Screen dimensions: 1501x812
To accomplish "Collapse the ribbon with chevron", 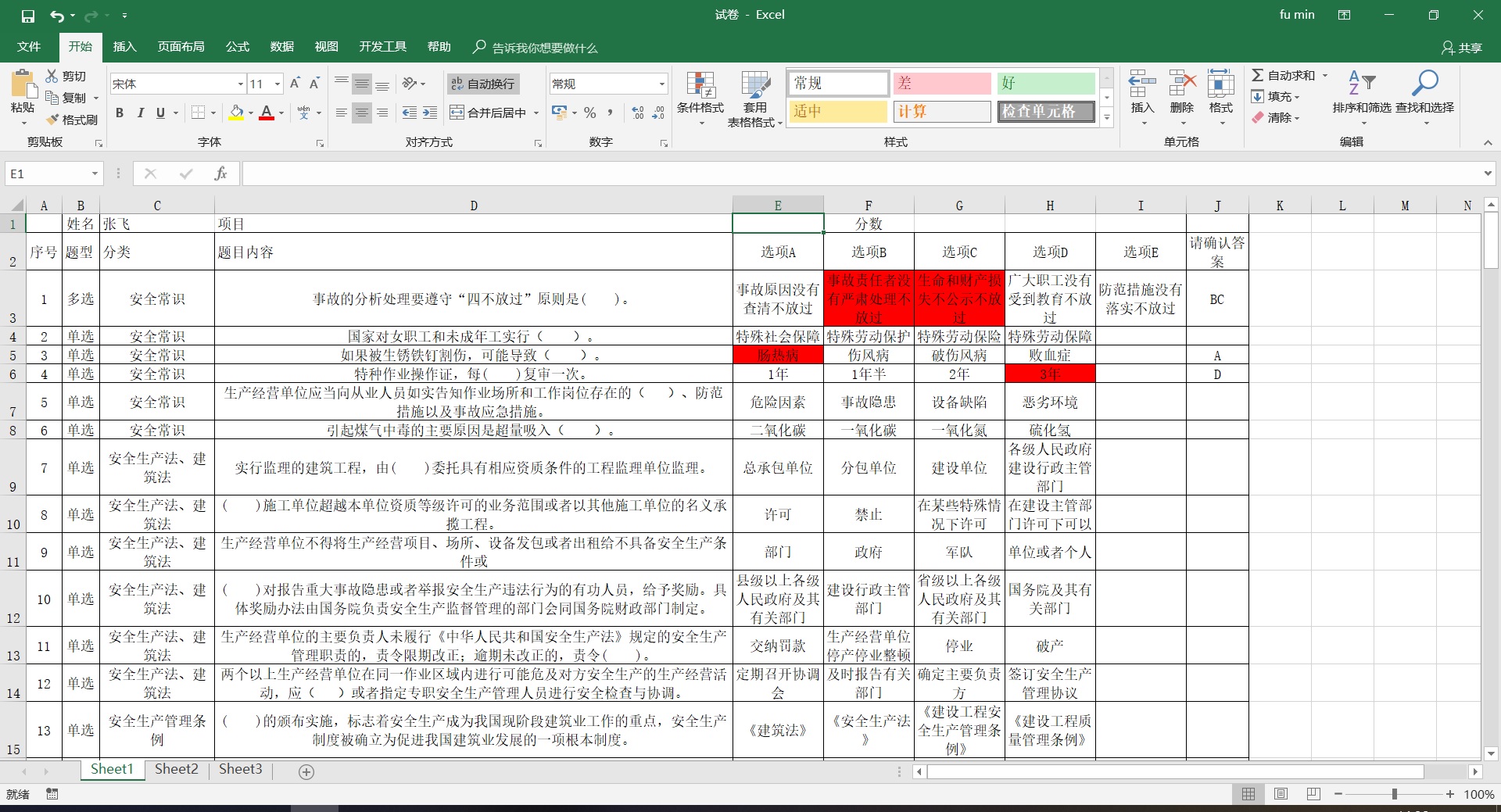I will pyautogui.click(x=1488, y=143).
